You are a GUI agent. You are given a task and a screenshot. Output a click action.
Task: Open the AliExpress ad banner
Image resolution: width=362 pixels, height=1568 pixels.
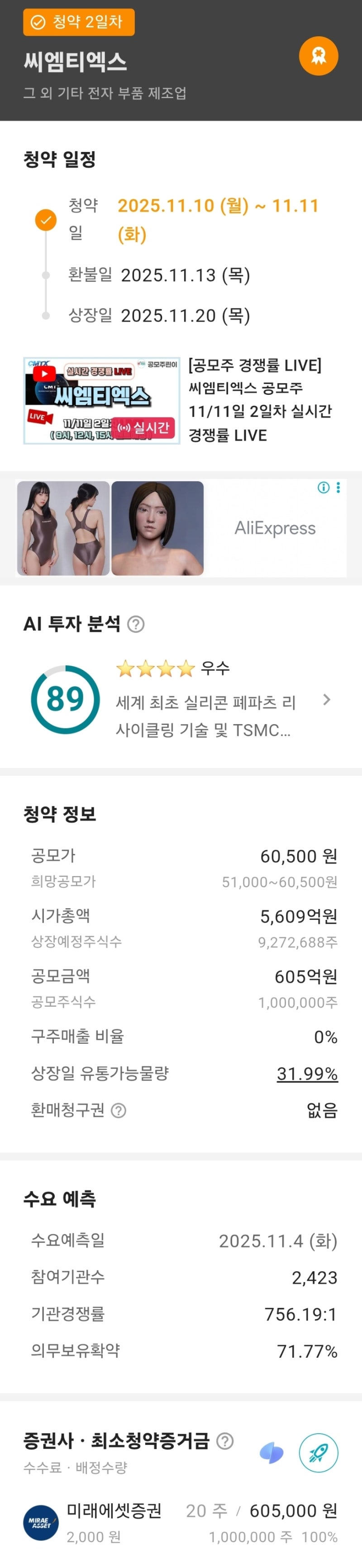point(275,528)
